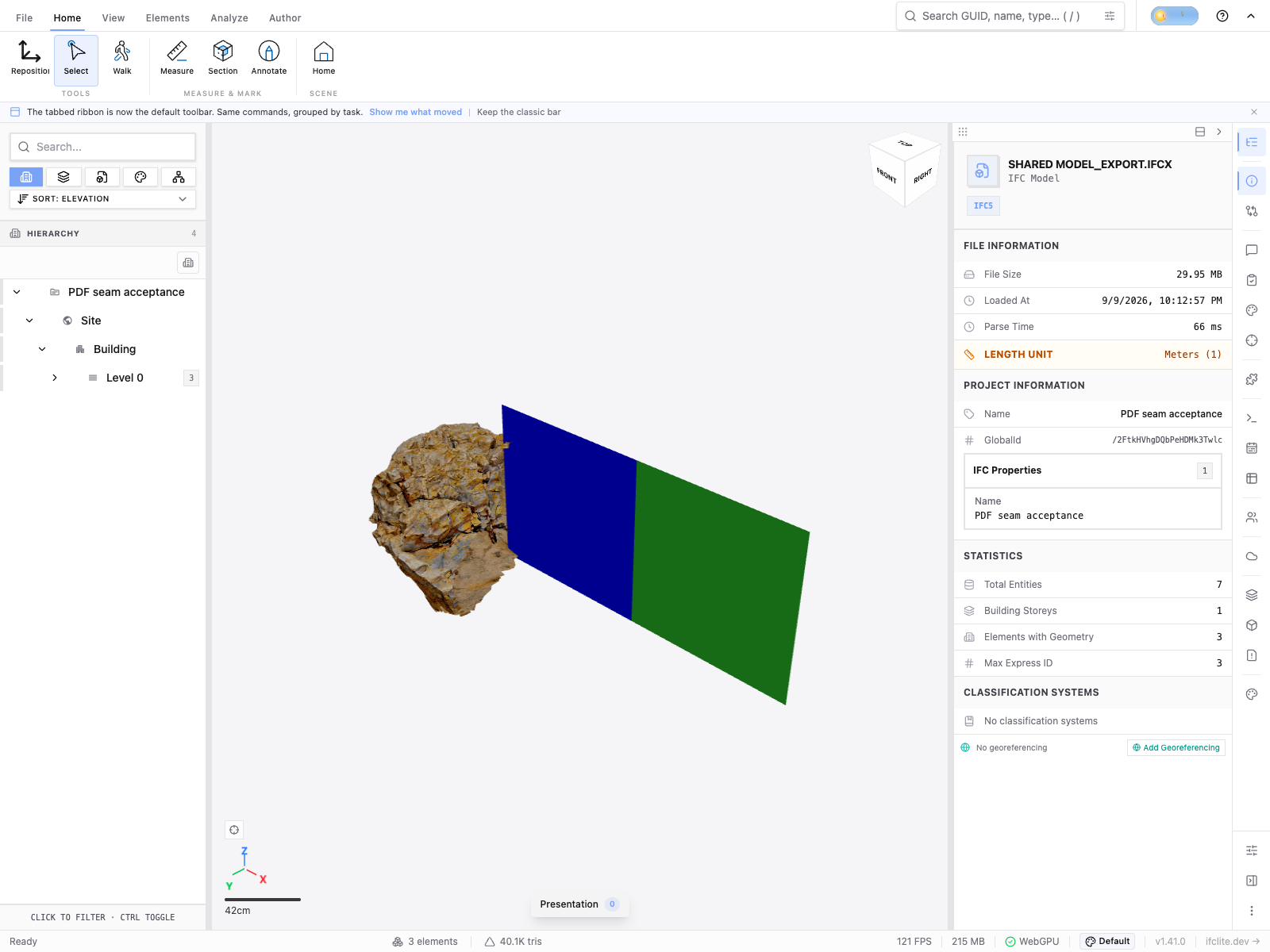The image size is (1270, 952).
Task: Switch to the View ribbon tab
Action: pos(114,17)
